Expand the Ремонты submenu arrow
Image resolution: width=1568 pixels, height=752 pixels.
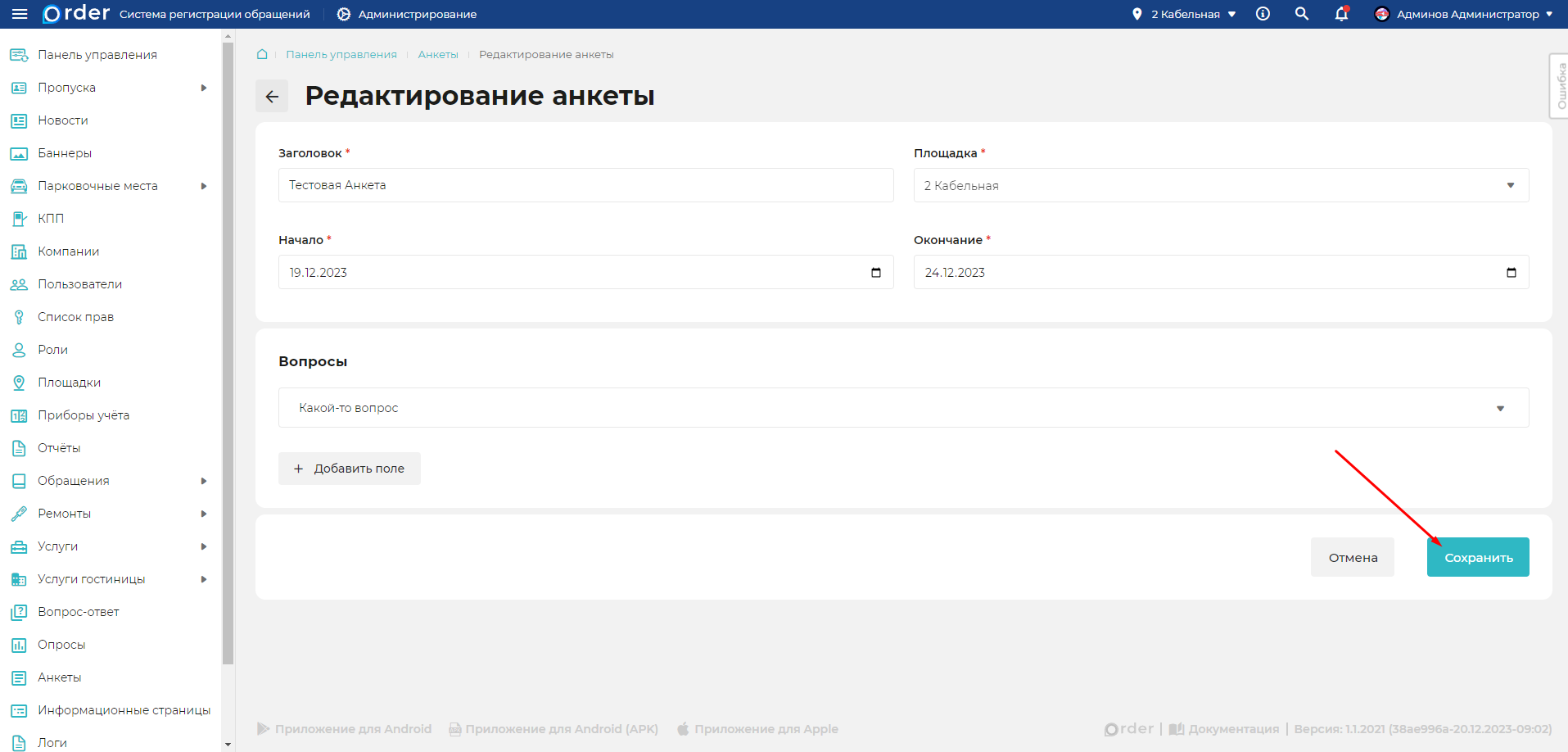(204, 514)
